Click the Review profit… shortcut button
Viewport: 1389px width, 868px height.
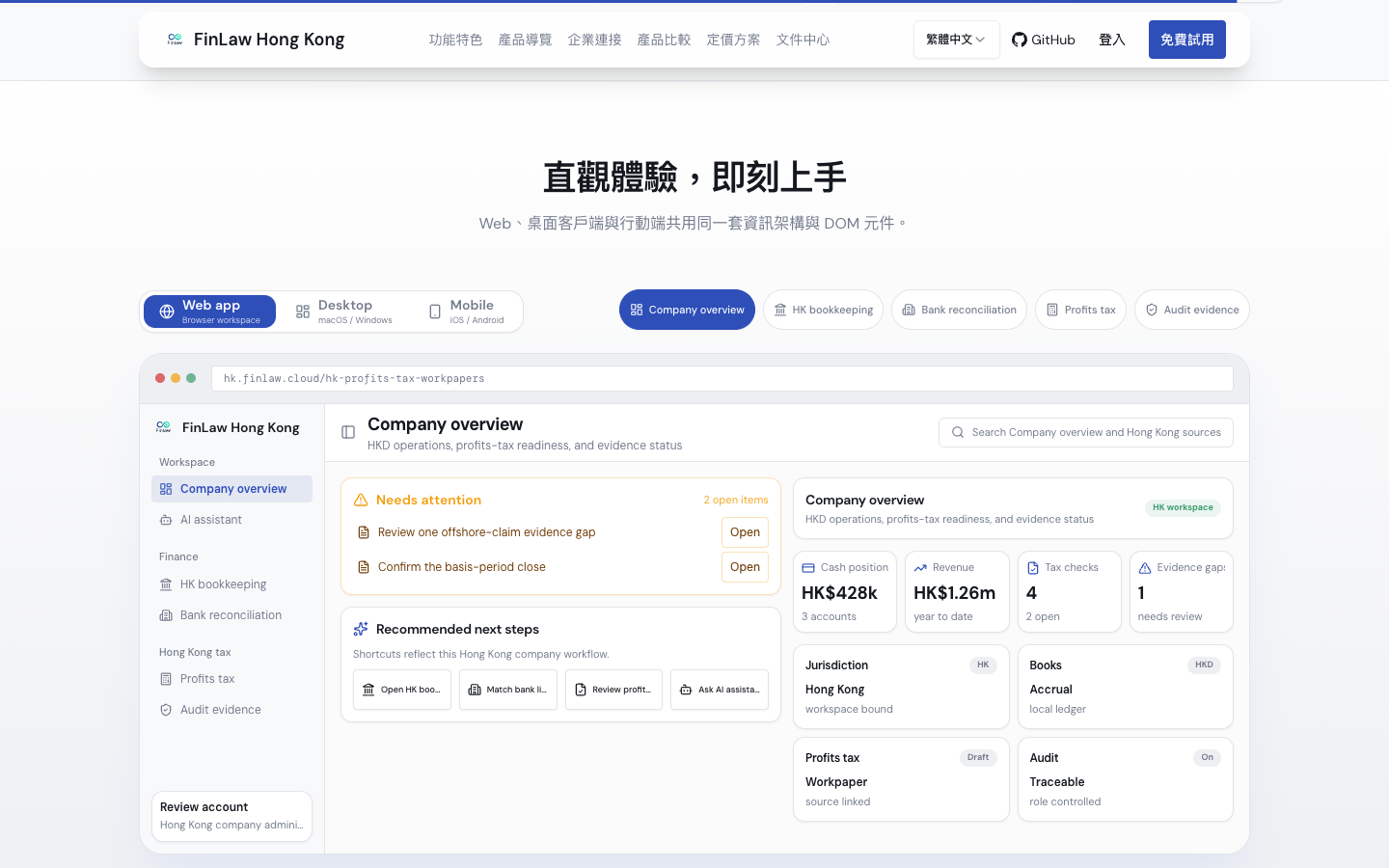point(613,690)
